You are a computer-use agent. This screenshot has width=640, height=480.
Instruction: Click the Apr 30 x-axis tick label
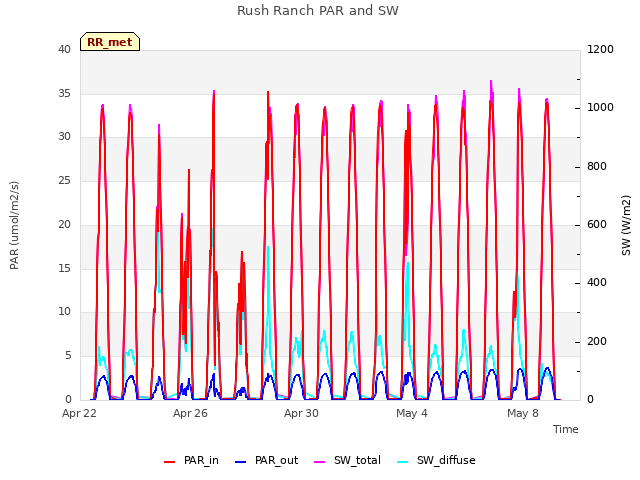301,413
